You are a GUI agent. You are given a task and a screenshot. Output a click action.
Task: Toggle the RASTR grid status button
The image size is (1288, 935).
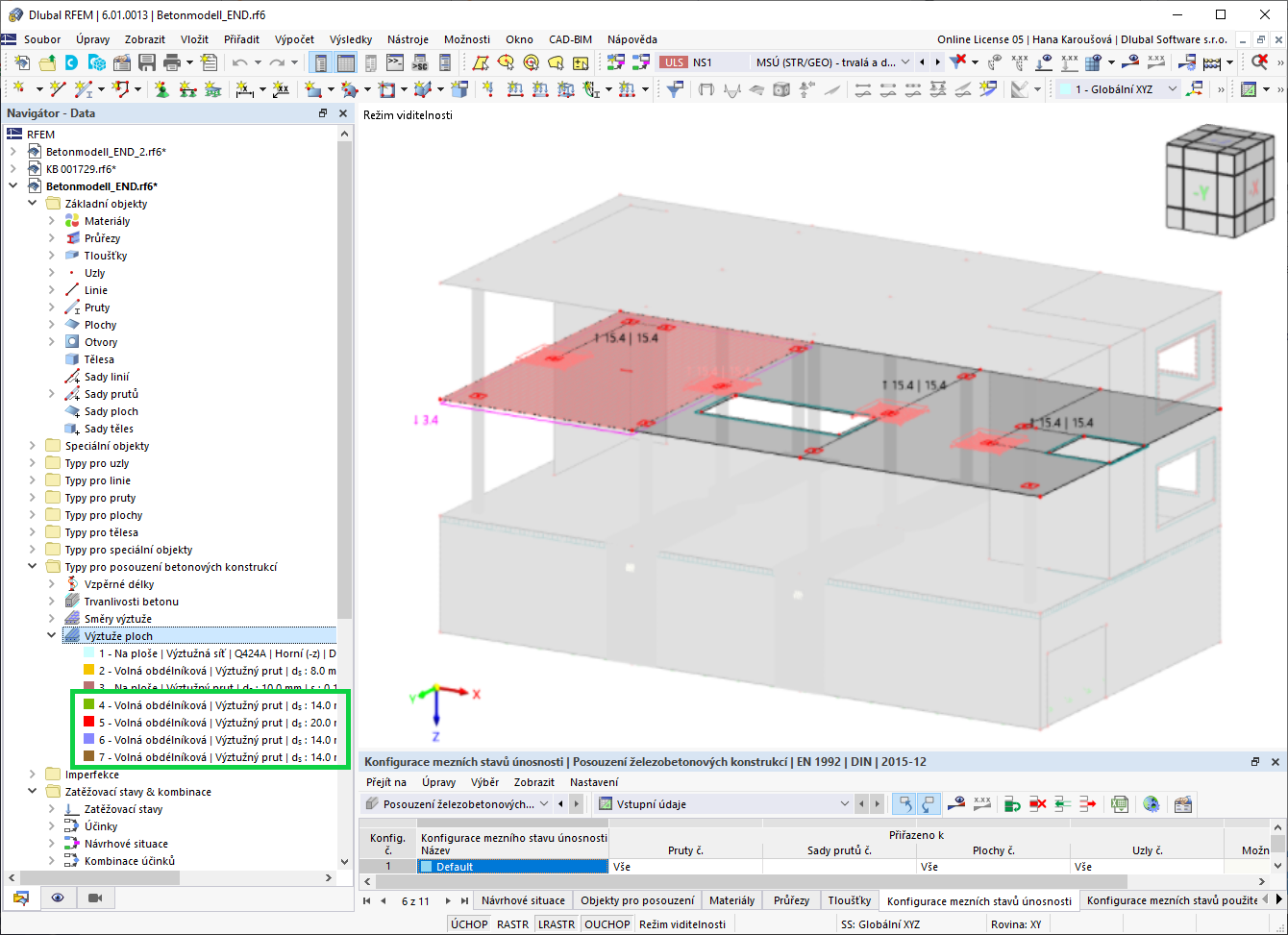click(512, 924)
